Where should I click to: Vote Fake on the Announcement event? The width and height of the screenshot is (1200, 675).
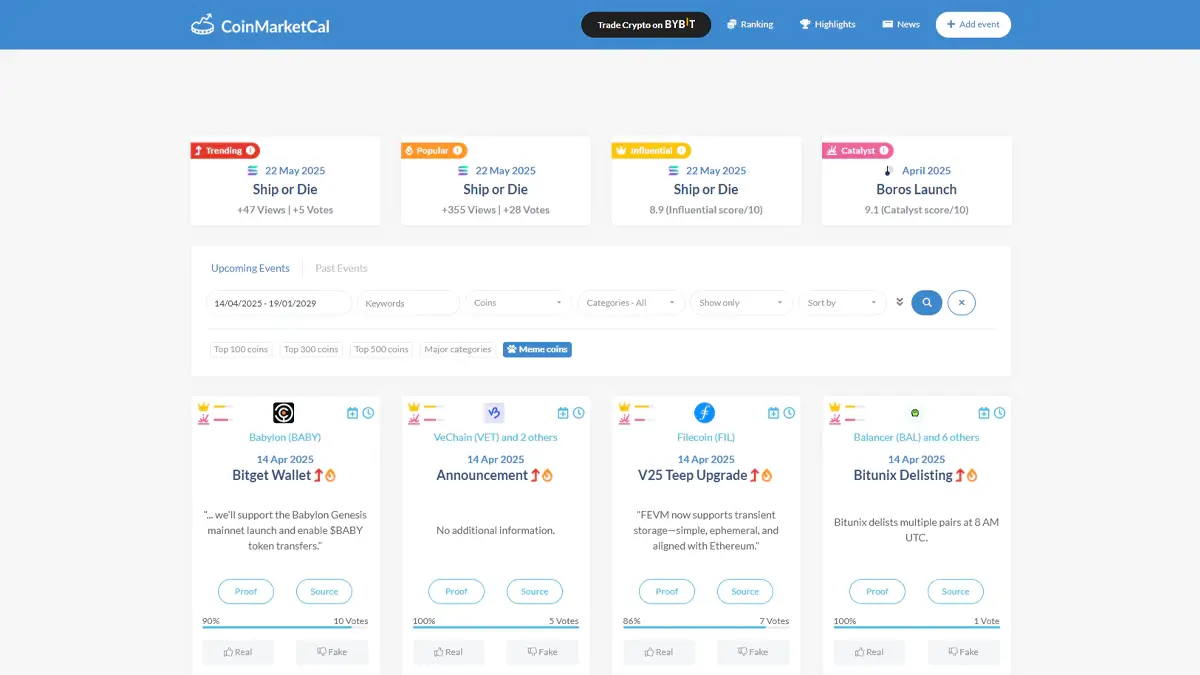[542, 652]
